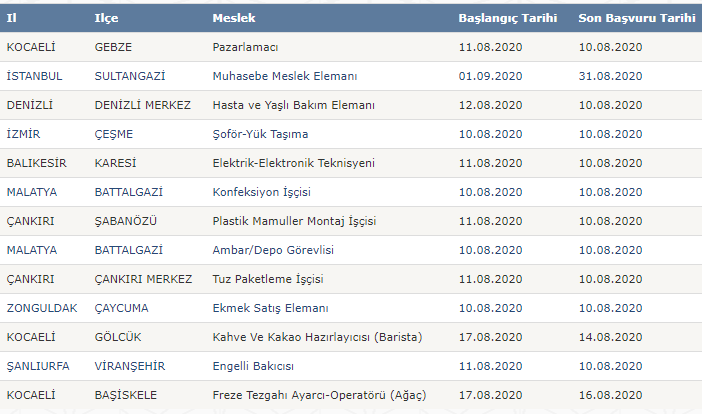Sort by the Ilçe column header

pyautogui.click(x=105, y=19)
